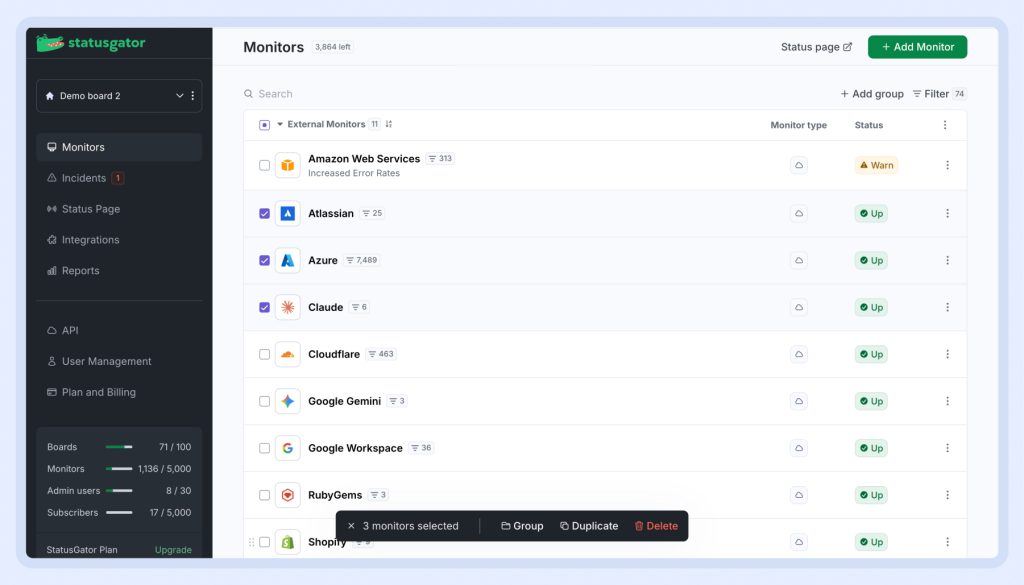This screenshot has height=585, width=1024.
Task: Click the RubyGems logo icon
Action: pyautogui.click(x=287, y=496)
